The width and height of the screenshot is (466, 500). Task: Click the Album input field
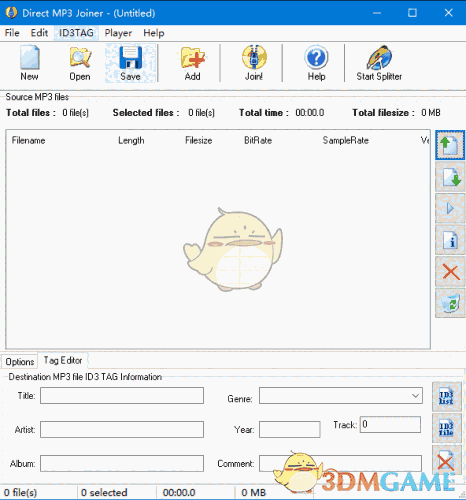point(122,463)
